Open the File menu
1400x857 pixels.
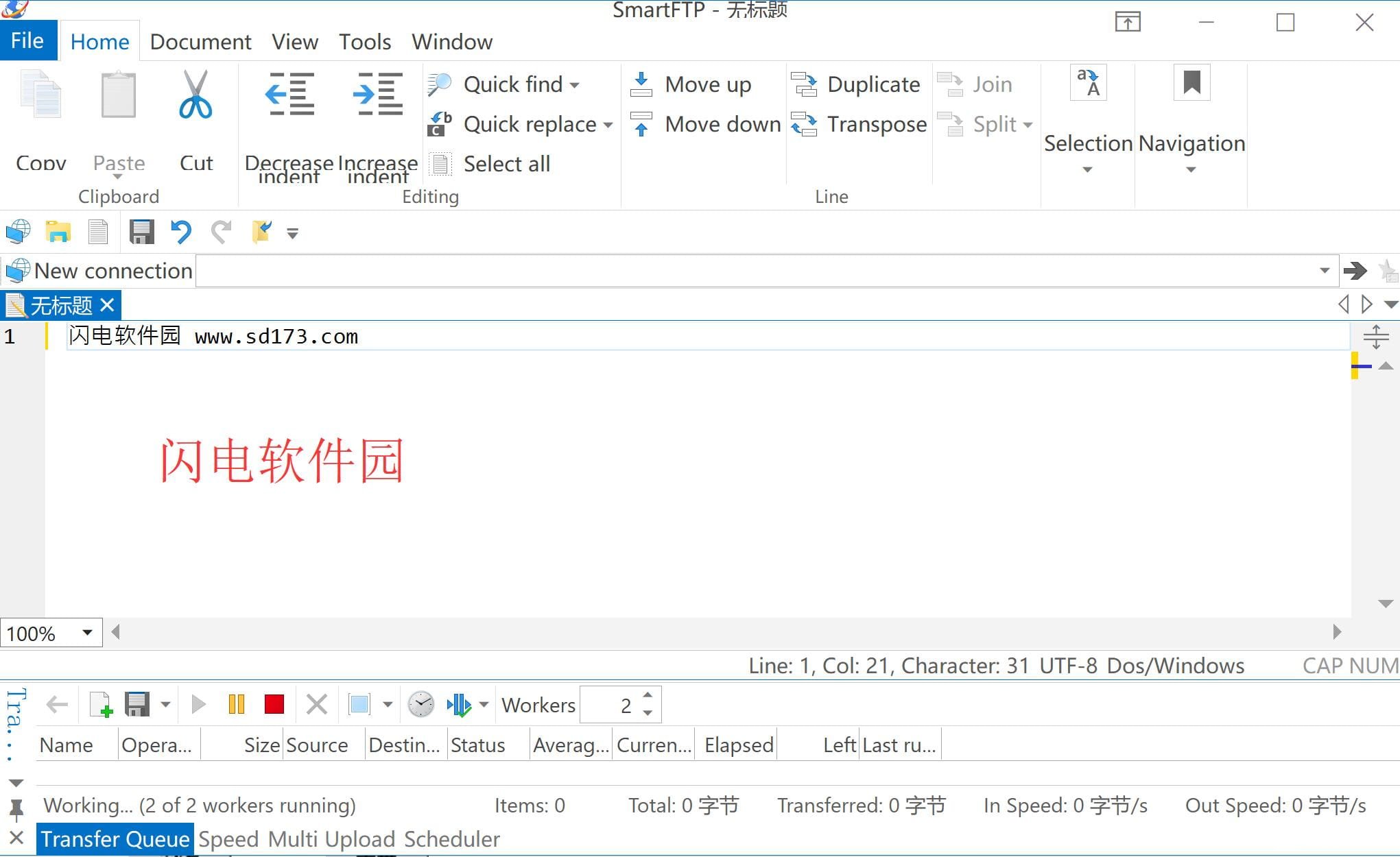[27, 41]
